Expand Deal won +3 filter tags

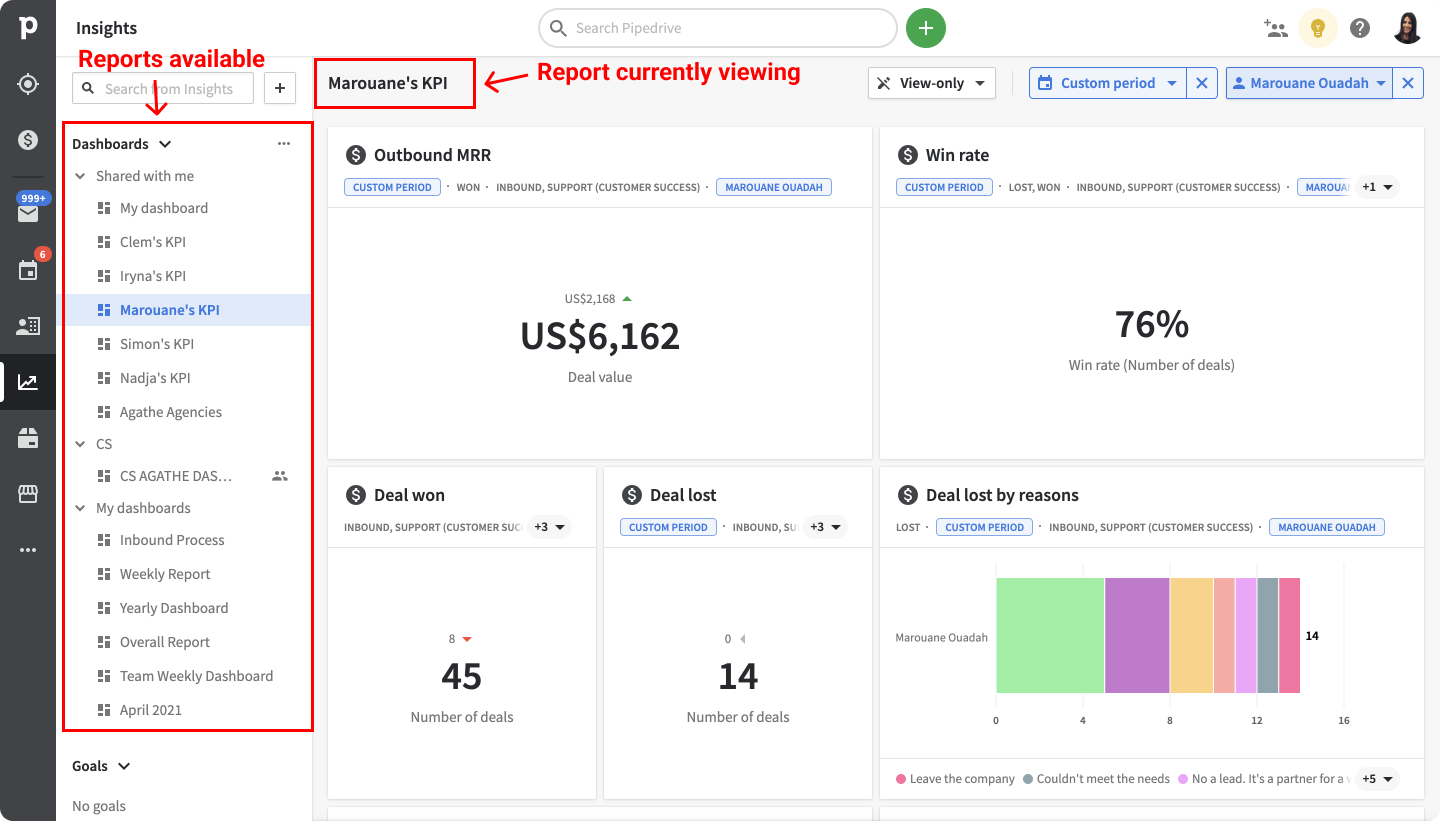549,527
